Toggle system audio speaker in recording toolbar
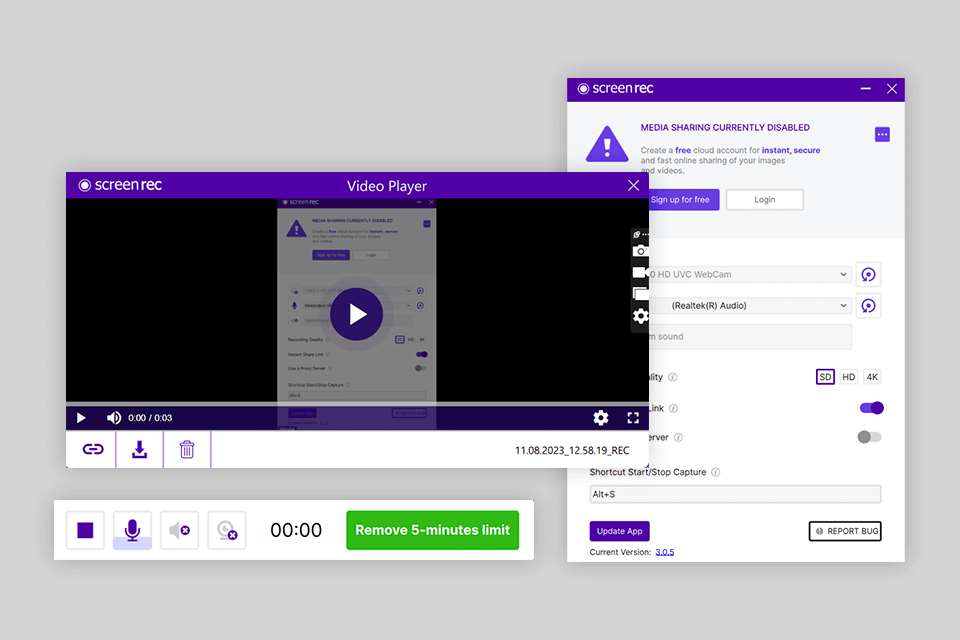Screen dimensions: 960x640 point(179,530)
